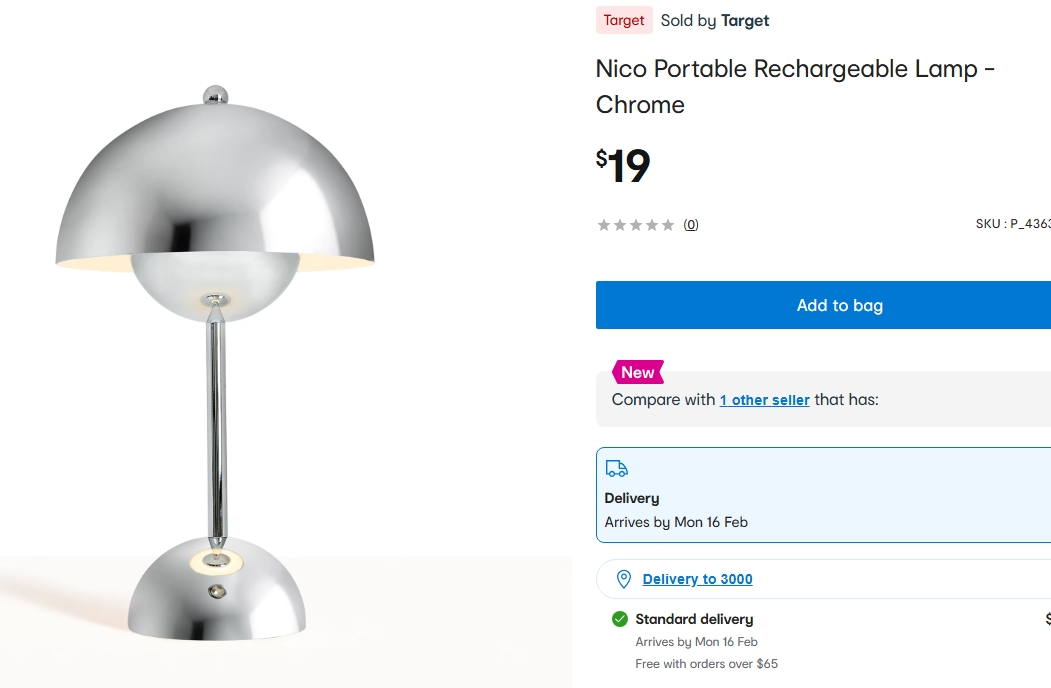Open the bold Target seller name link
The height and width of the screenshot is (688, 1051).
point(745,20)
